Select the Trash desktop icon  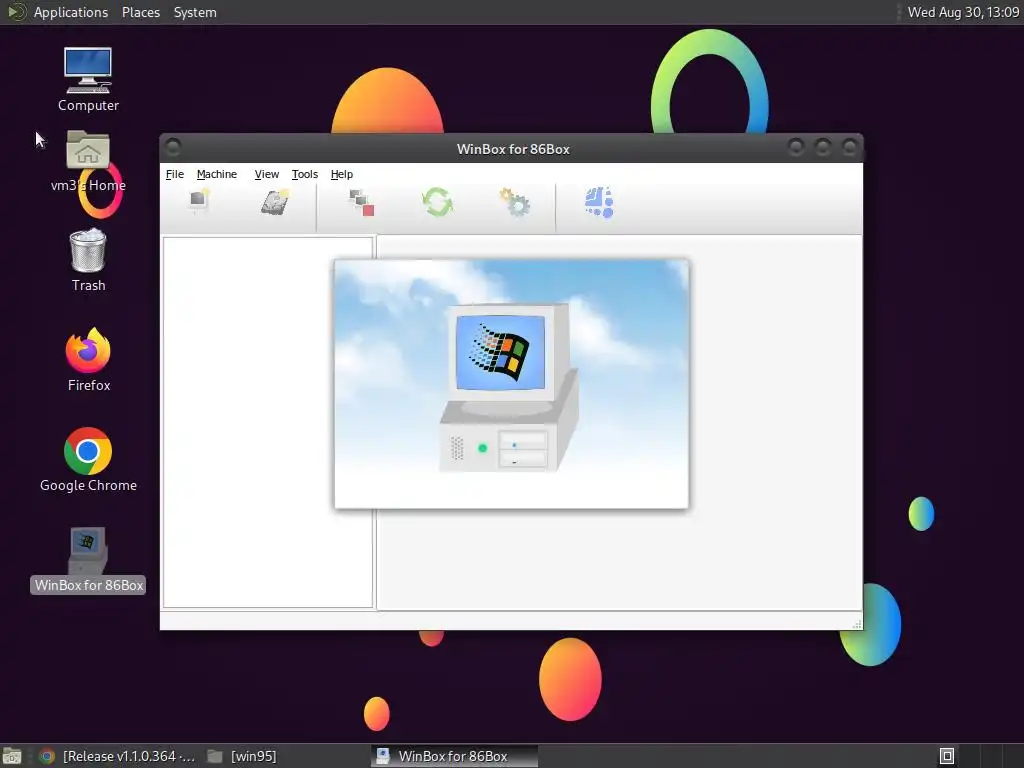(x=88, y=260)
